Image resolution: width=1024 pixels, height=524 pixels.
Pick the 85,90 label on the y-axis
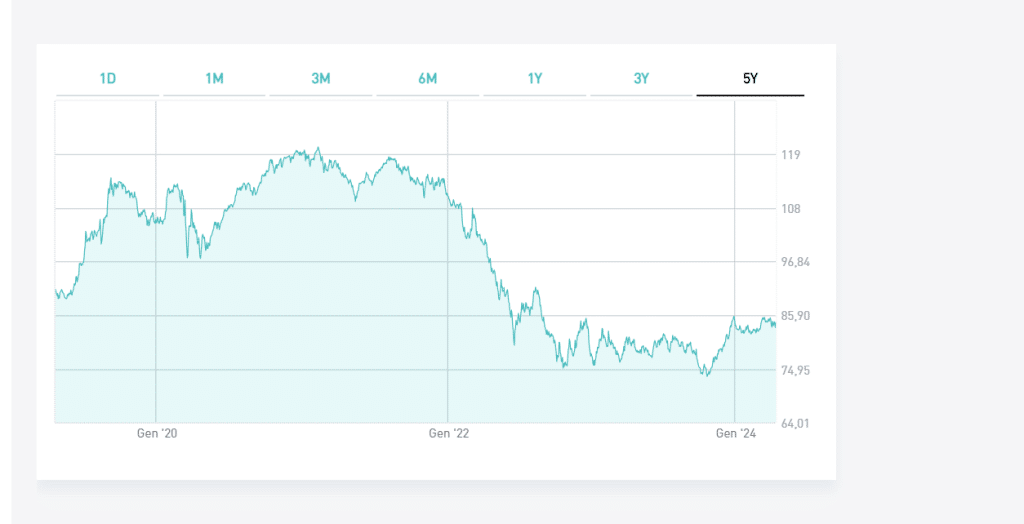(x=795, y=316)
